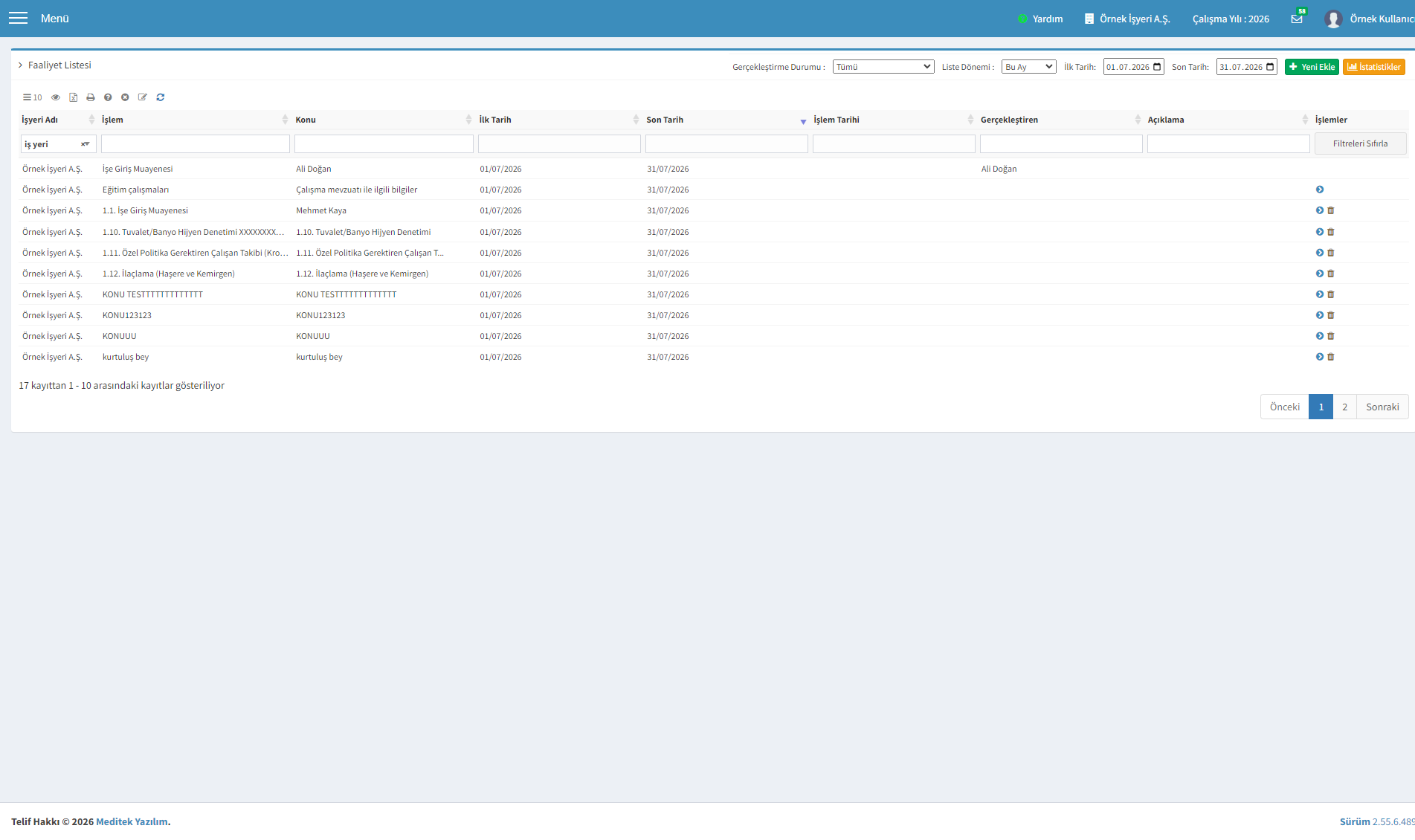Click the Konu filter input field
The image size is (1415, 840).
384,144
